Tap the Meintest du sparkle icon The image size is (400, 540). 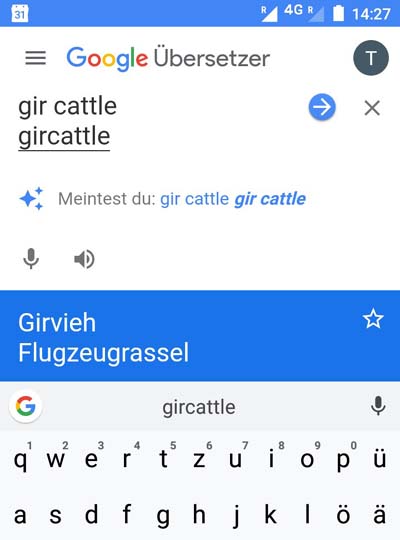[x=31, y=198]
